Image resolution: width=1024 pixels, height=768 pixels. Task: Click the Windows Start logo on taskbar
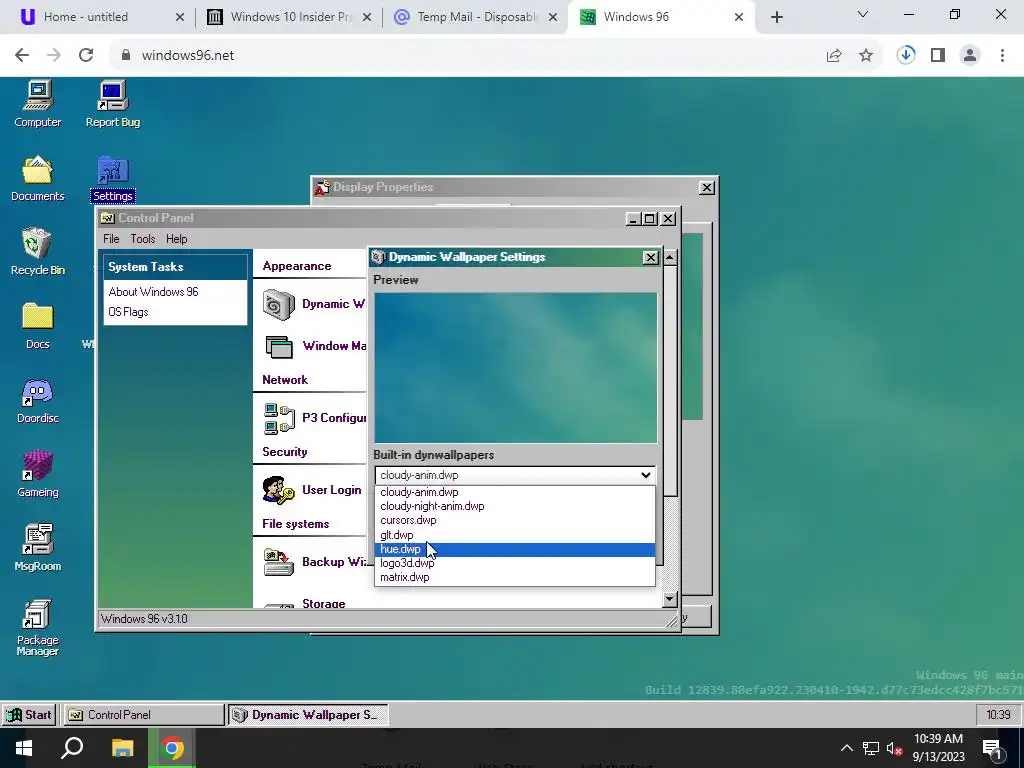[x=24, y=748]
